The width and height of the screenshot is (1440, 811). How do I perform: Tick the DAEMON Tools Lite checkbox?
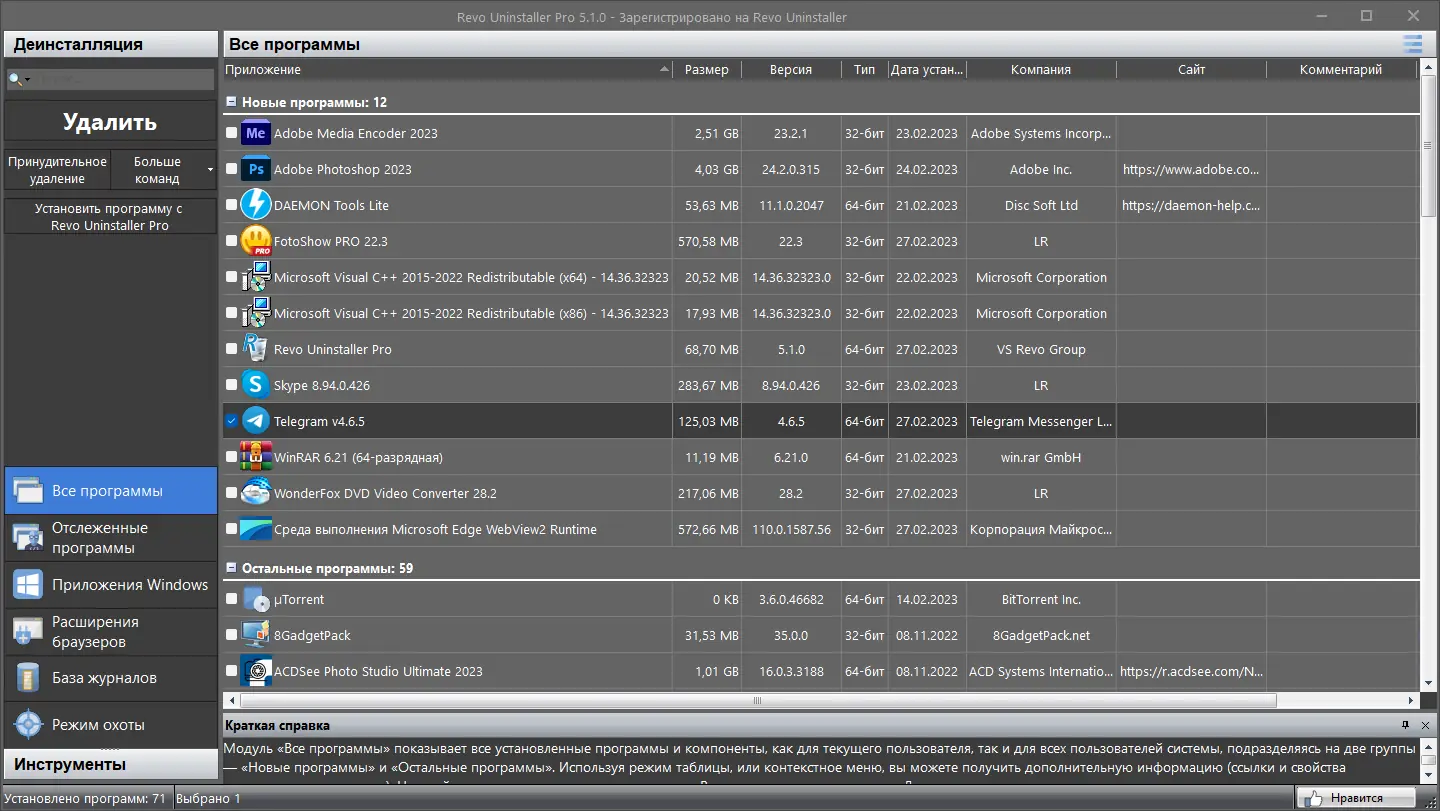click(x=232, y=205)
